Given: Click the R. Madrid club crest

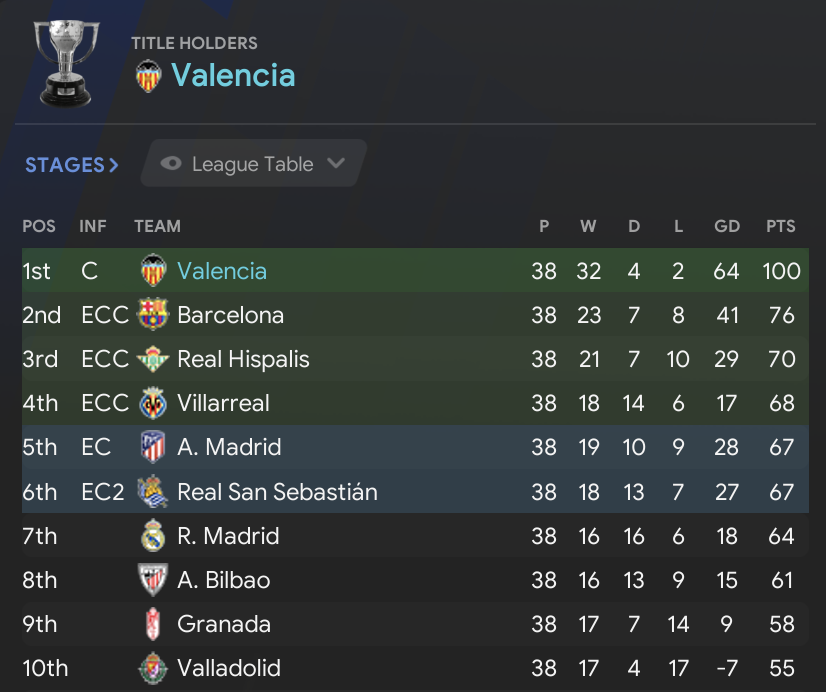Looking at the screenshot, I should (x=151, y=536).
